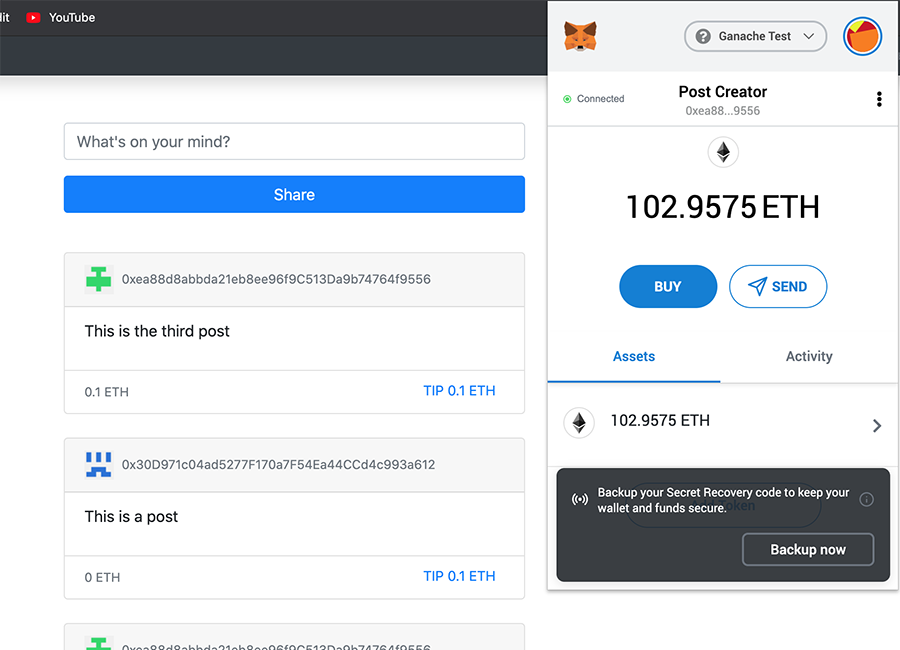The width and height of the screenshot is (900, 650).
Task: Click the BUY button
Action: coord(668,287)
